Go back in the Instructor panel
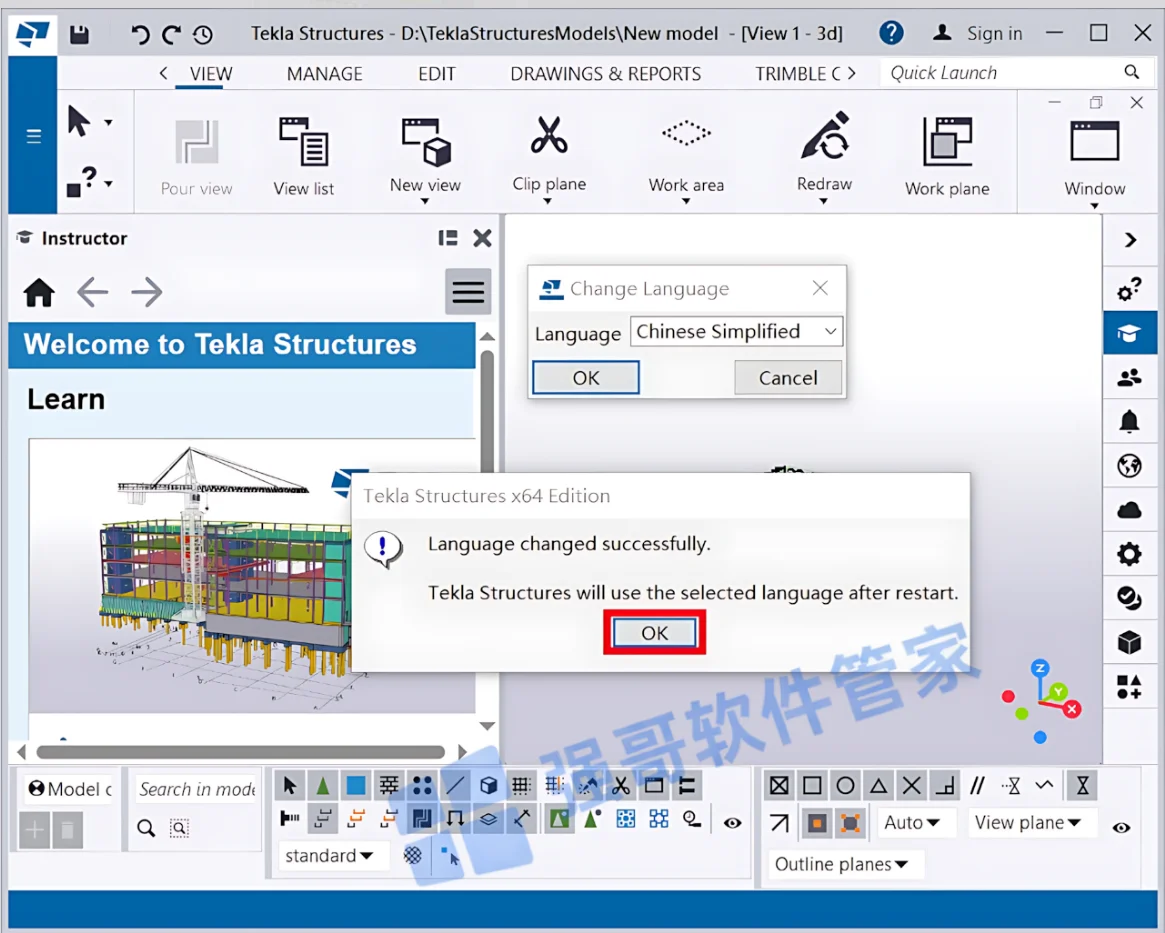The height and width of the screenshot is (933, 1165). coord(93,292)
